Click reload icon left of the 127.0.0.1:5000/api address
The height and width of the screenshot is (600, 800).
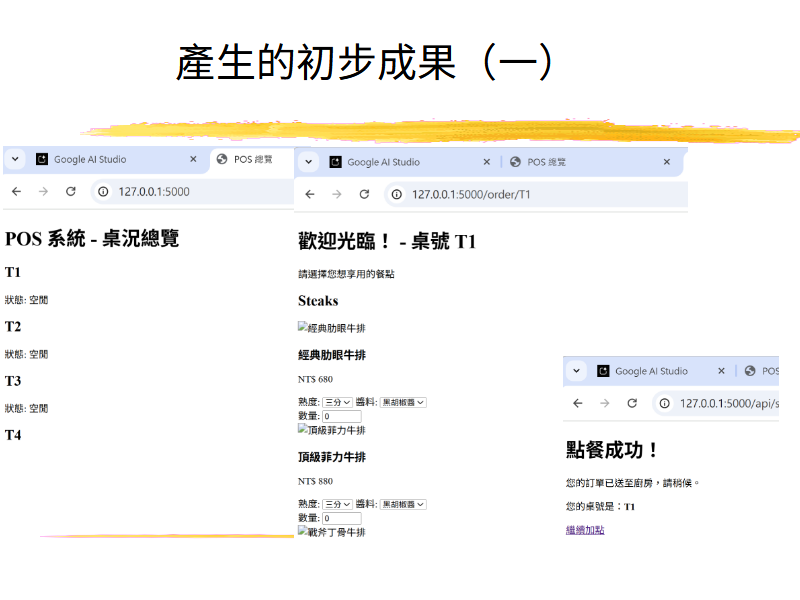click(632, 403)
